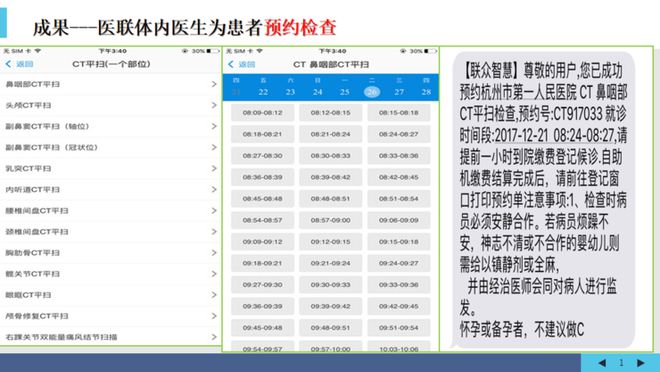Select the 颅骨修复CT平扫 list item
This screenshot has height=372, width=660.
coord(111,316)
